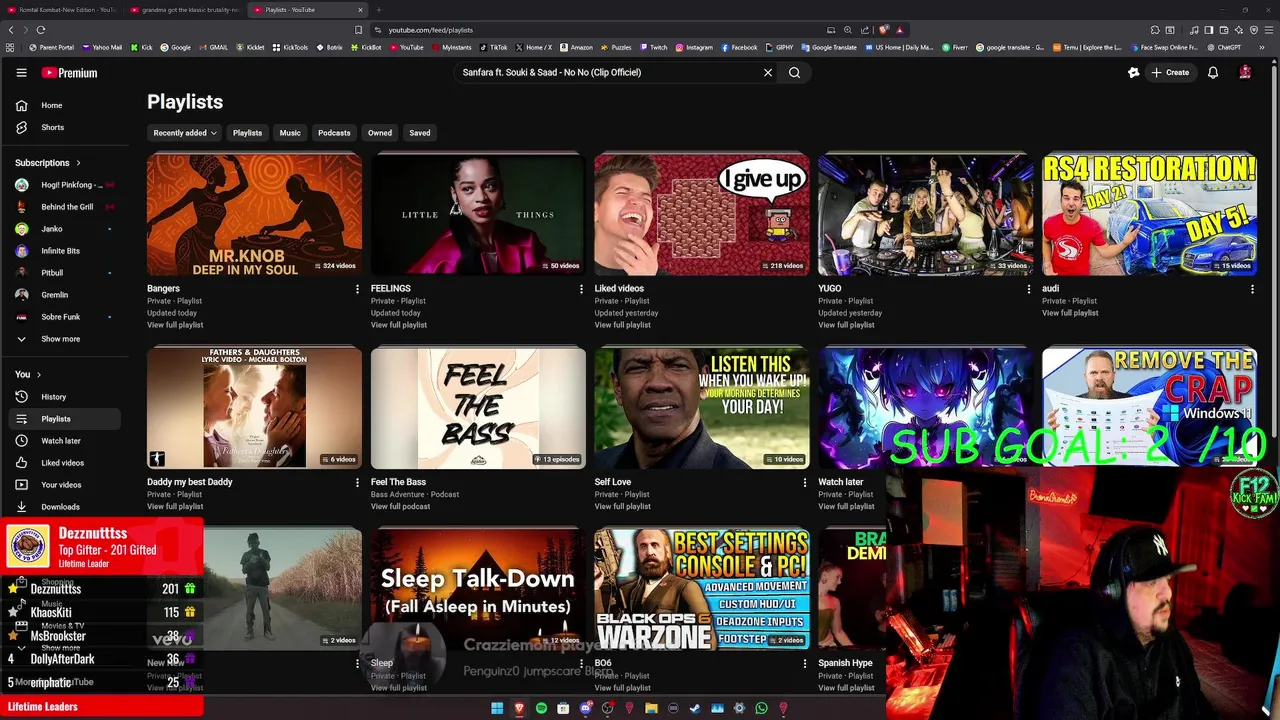Filter playlists by the Podcasts chip
The height and width of the screenshot is (720, 1280).
click(334, 133)
